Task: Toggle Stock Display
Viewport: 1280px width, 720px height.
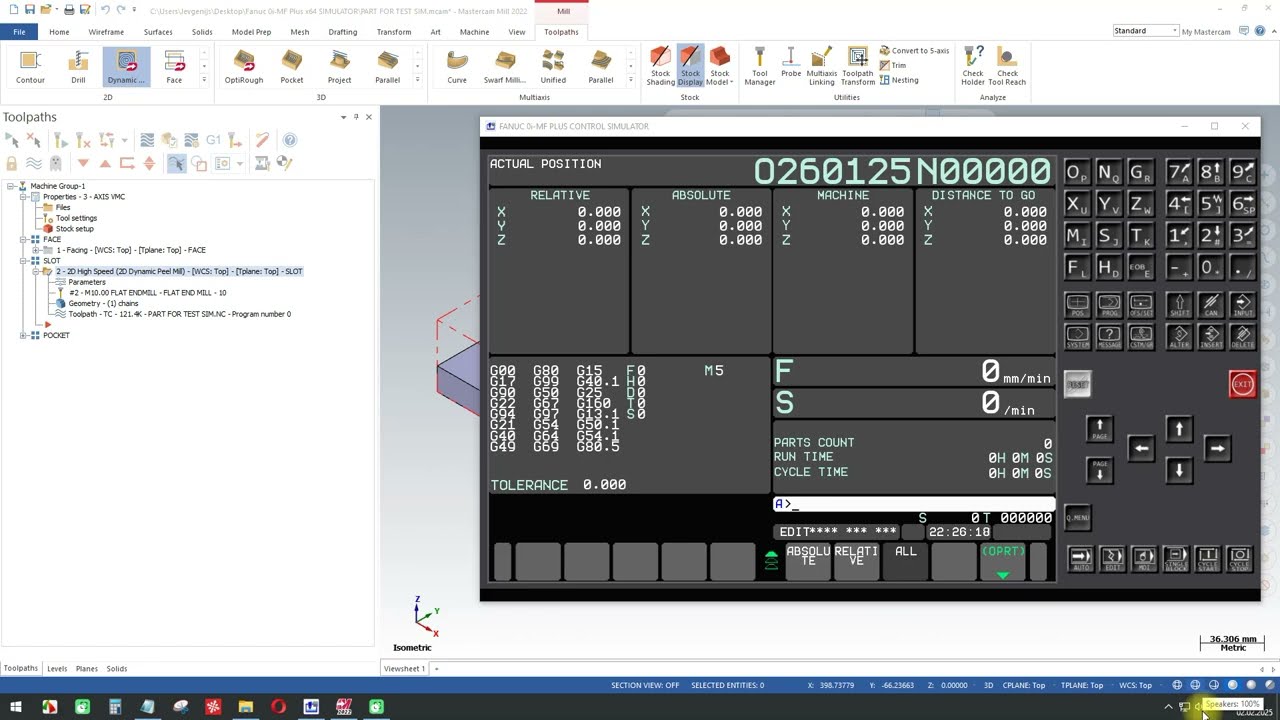Action: tap(690, 67)
